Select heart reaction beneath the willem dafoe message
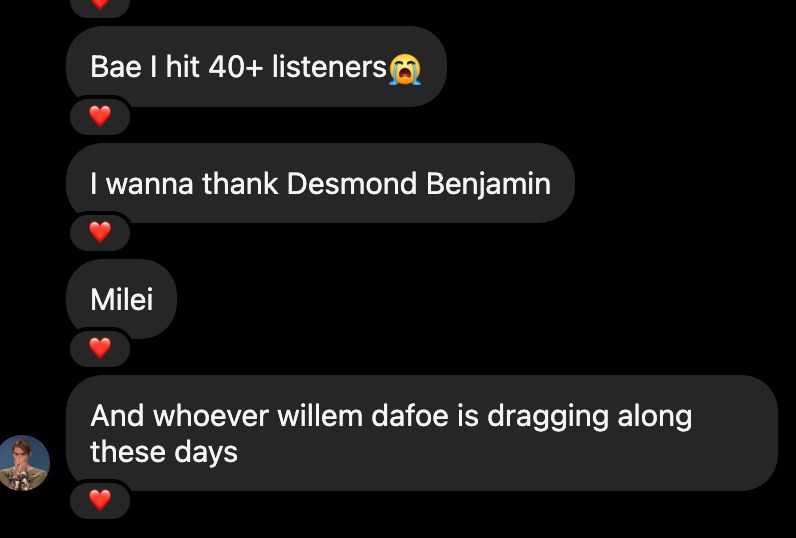This screenshot has height=538, width=796. click(100, 500)
